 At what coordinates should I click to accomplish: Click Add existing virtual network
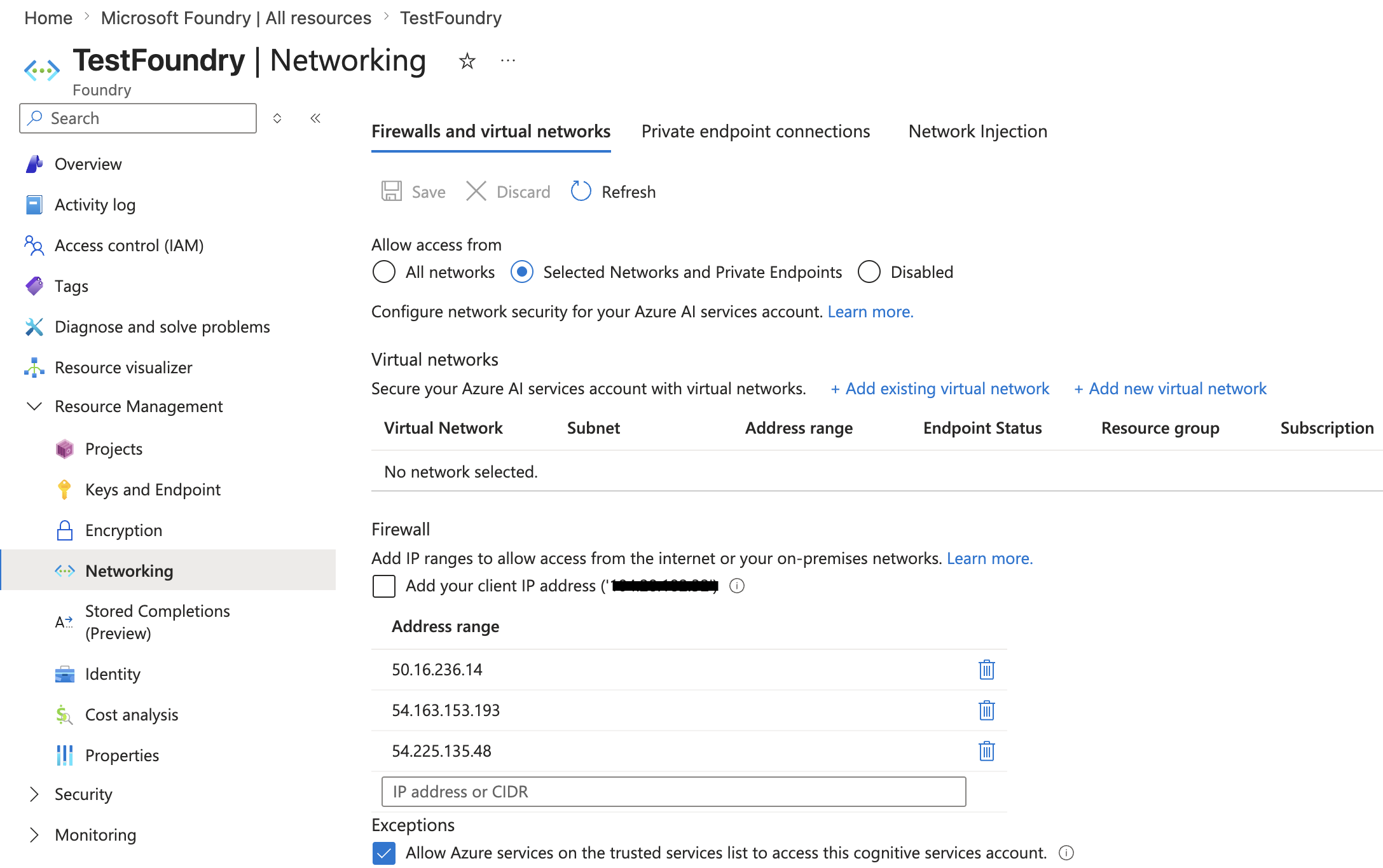(x=940, y=389)
